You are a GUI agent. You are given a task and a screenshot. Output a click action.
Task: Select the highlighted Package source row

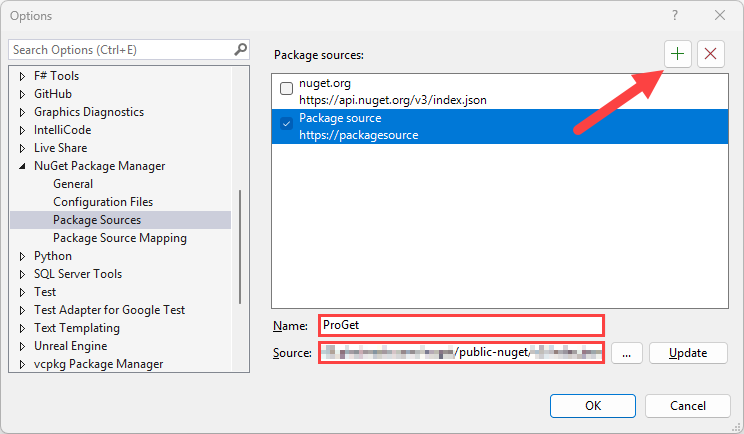click(500, 127)
